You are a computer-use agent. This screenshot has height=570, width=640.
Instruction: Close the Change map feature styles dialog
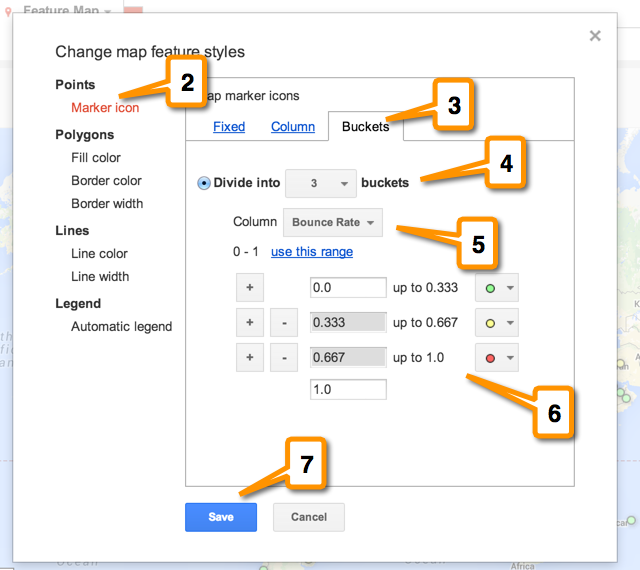595,36
